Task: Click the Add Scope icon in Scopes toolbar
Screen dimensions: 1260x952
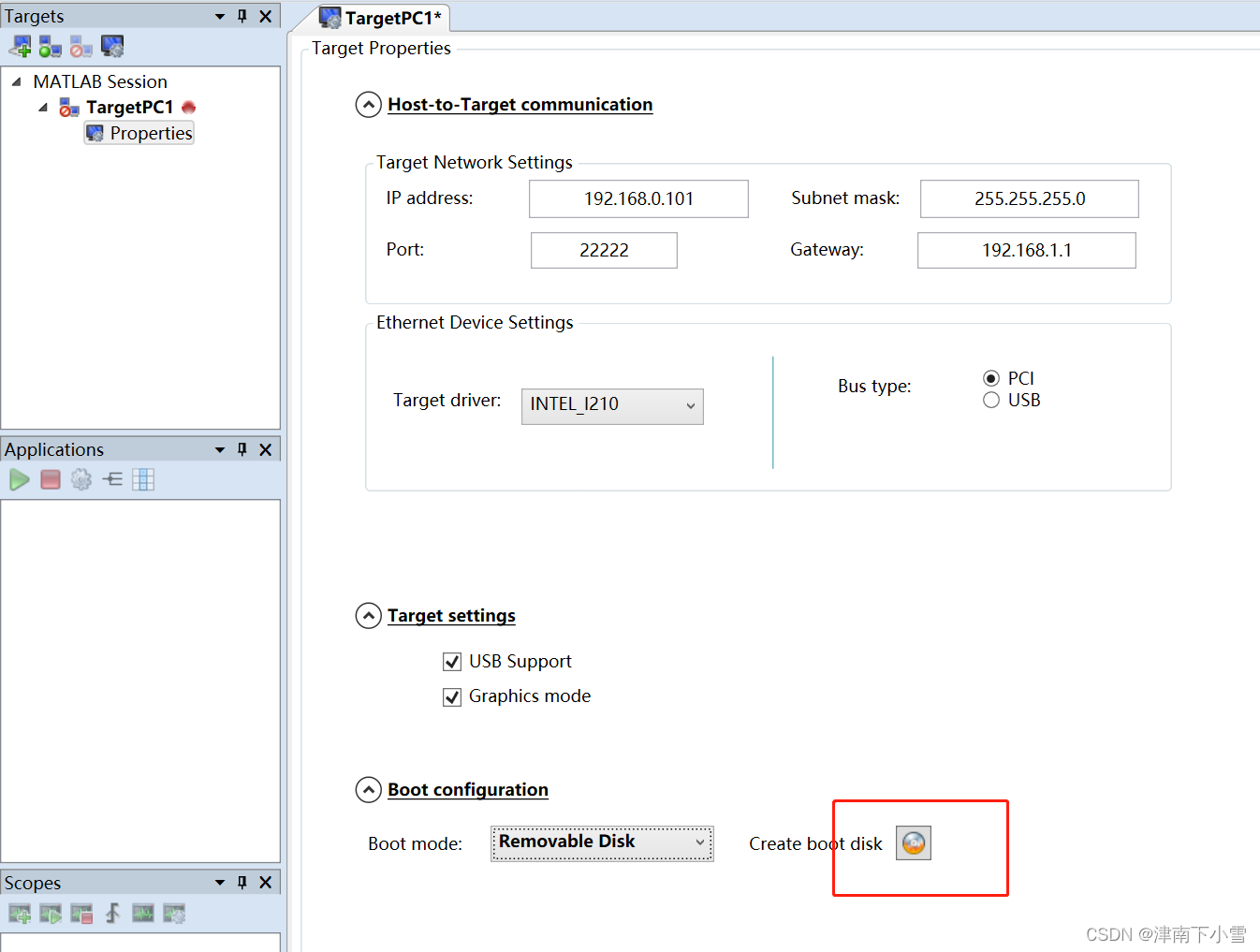Action: click(19, 913)
